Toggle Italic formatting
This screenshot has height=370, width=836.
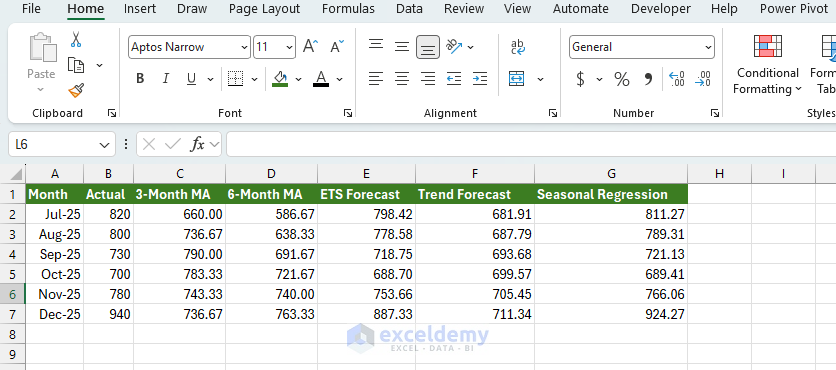166,79
